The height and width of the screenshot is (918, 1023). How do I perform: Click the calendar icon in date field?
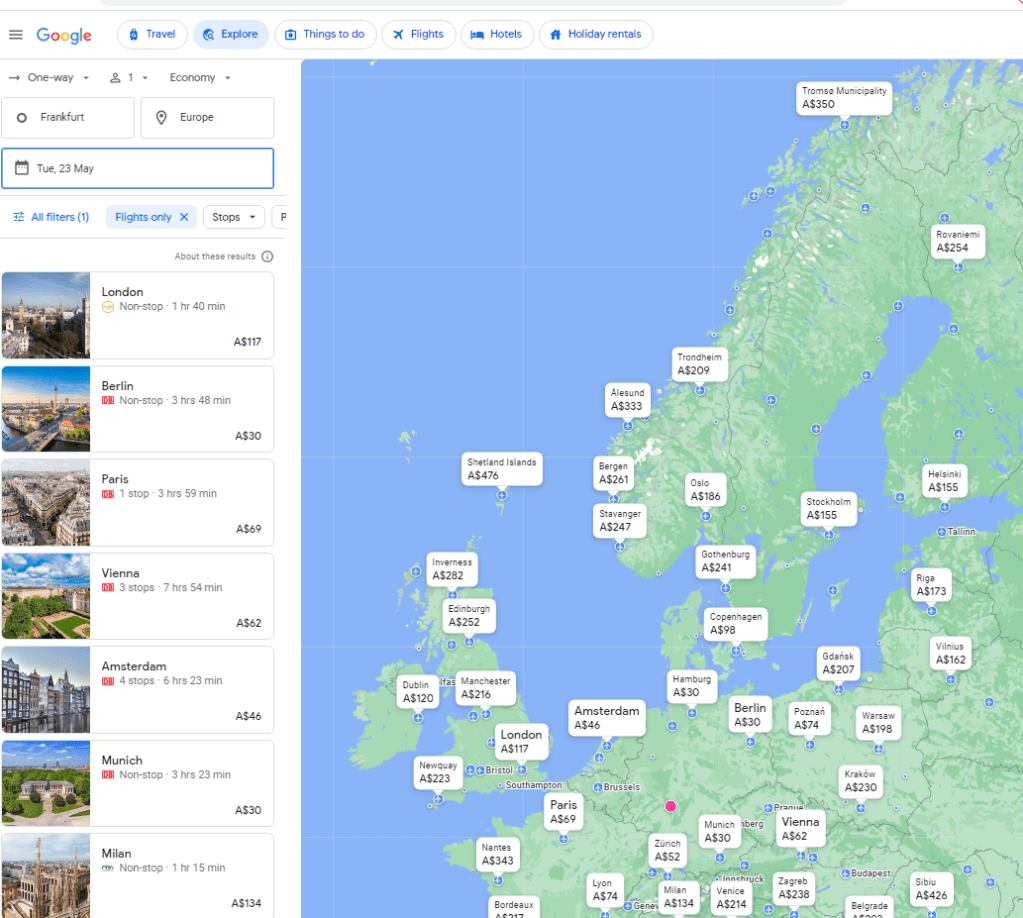[x=22, y=168]
